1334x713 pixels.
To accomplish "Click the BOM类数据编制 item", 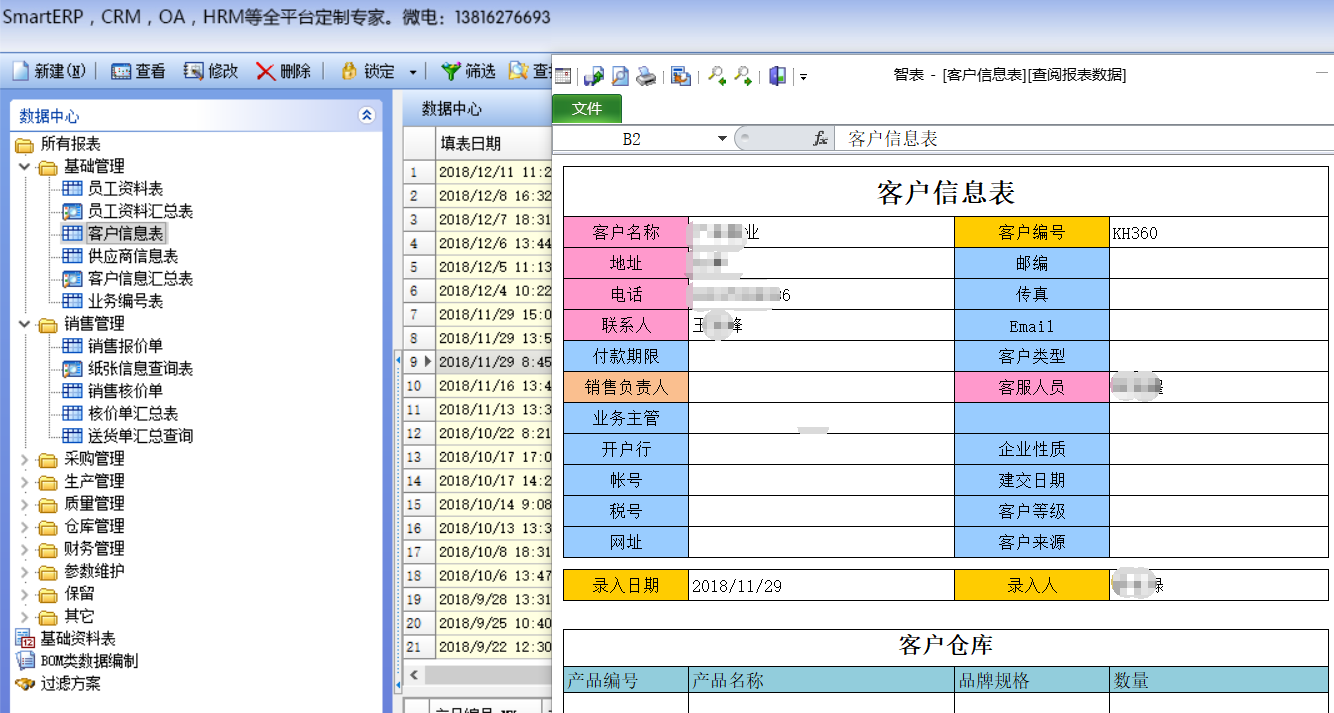I will (77, 661).
